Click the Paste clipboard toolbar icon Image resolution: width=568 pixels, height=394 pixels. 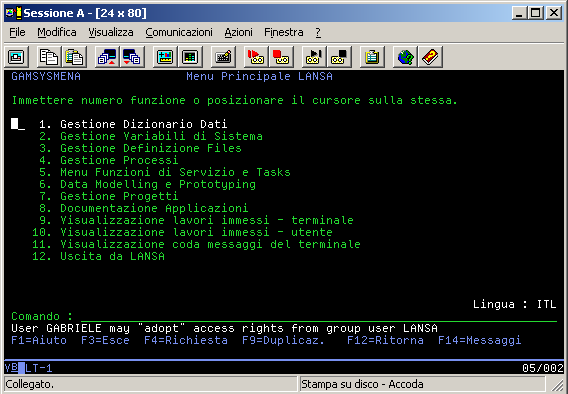pos(75,57)
